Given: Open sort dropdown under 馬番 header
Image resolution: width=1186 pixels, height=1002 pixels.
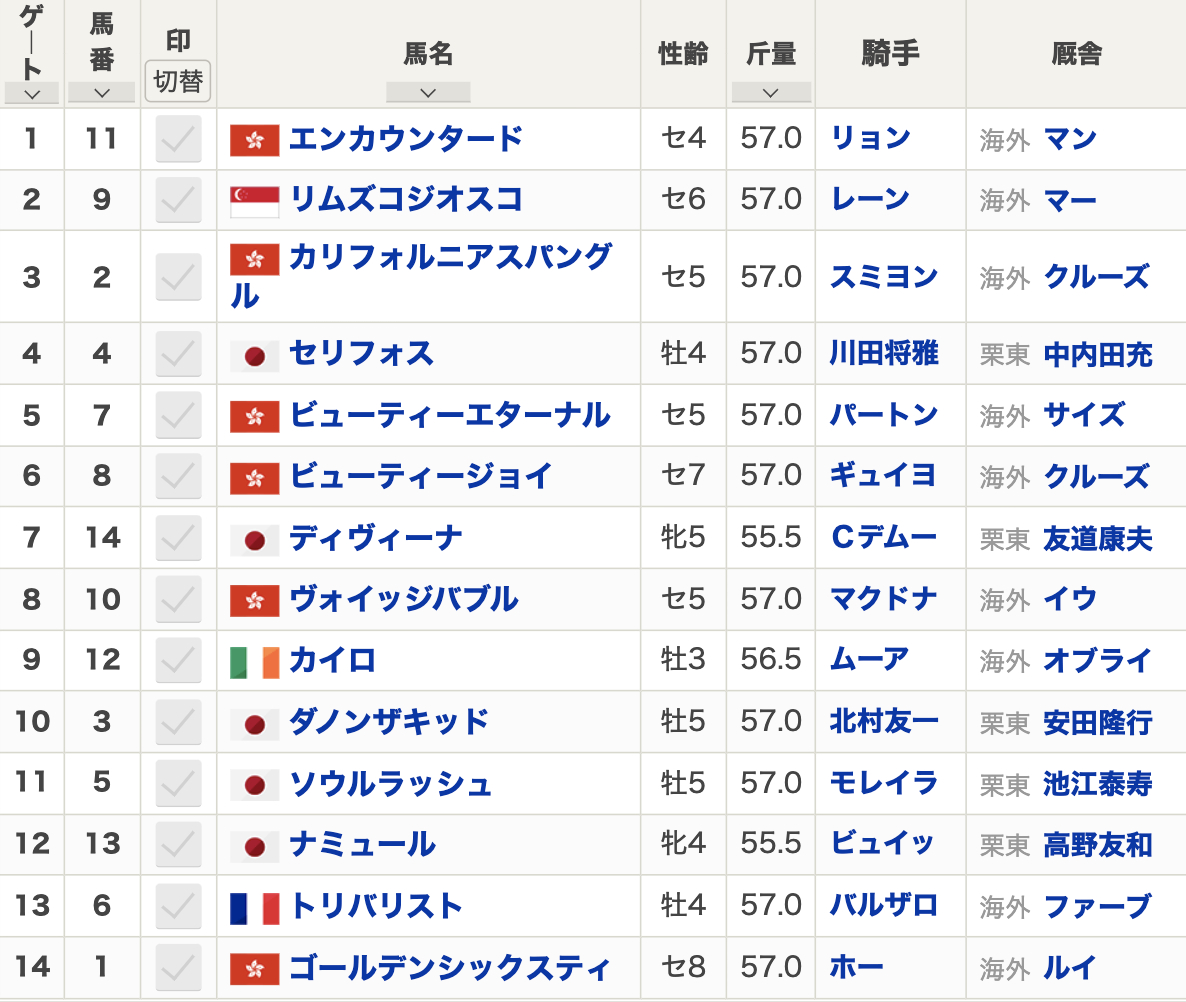Looking at the screenshot, I should coord(101,93).
